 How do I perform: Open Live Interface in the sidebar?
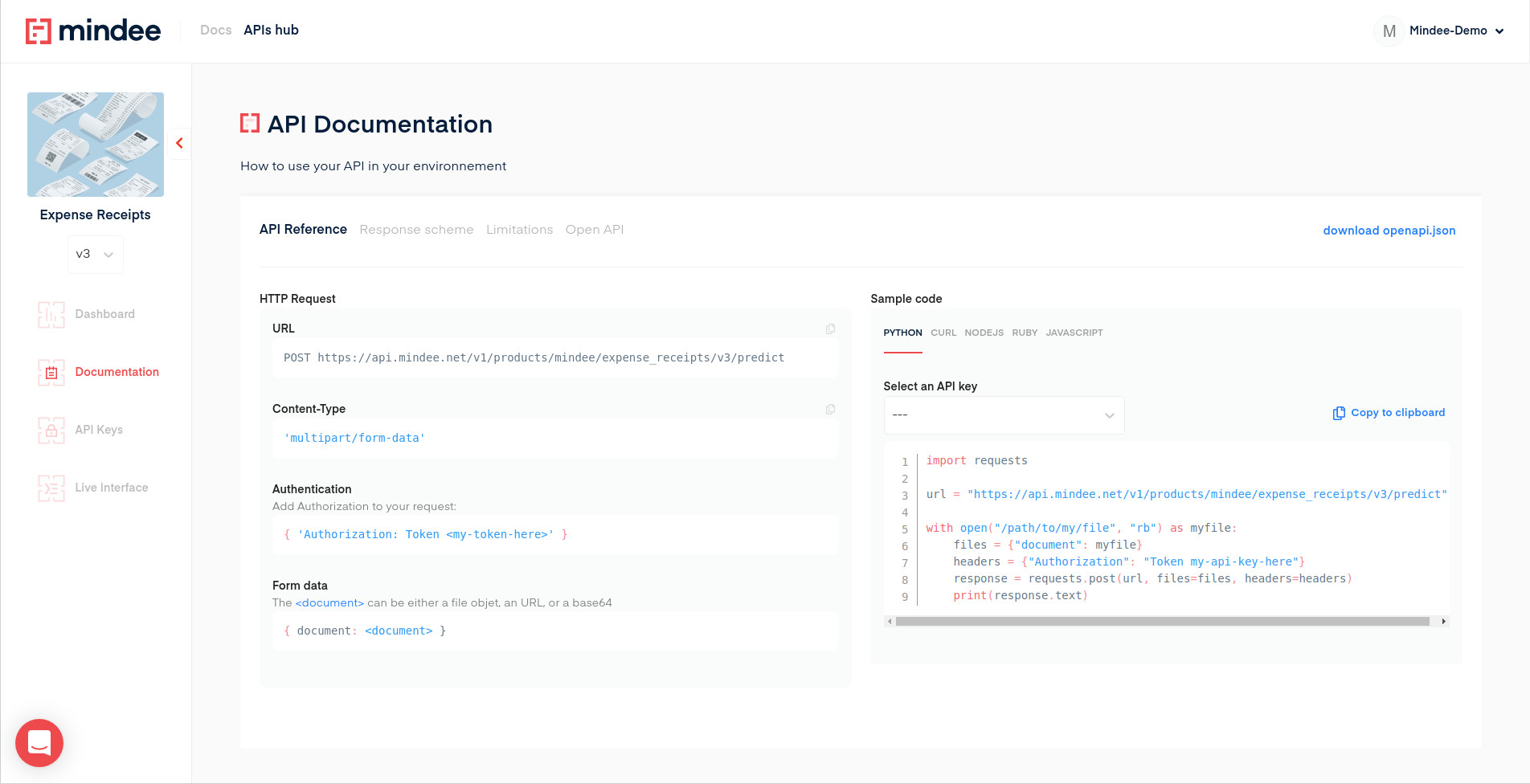[112, 488]
